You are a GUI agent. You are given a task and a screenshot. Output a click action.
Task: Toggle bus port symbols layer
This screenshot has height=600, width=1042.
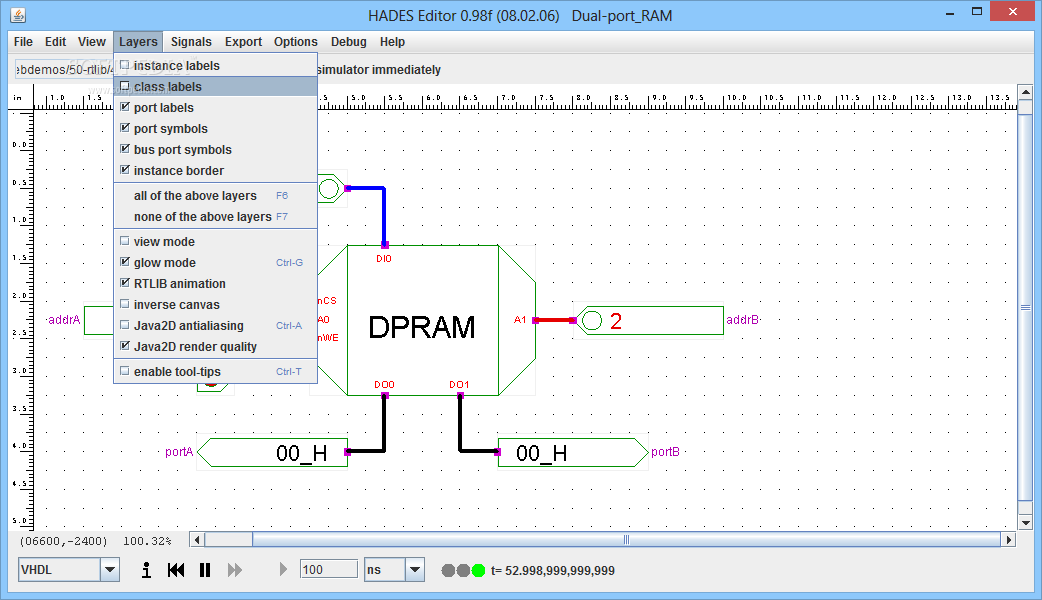(x=215, y=150)
